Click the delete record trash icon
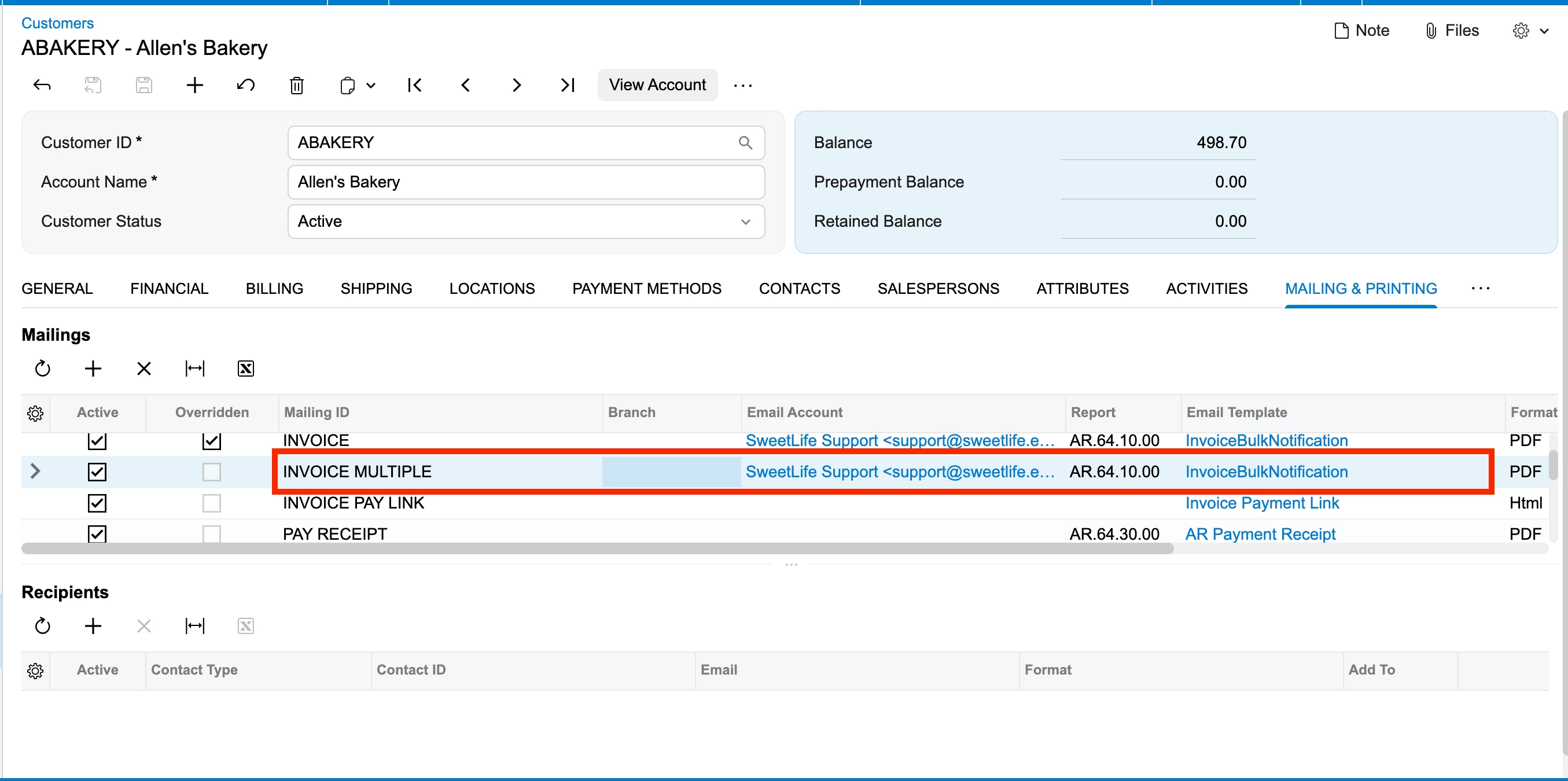This screenshot has width=1568, height=781. (296, 85)
